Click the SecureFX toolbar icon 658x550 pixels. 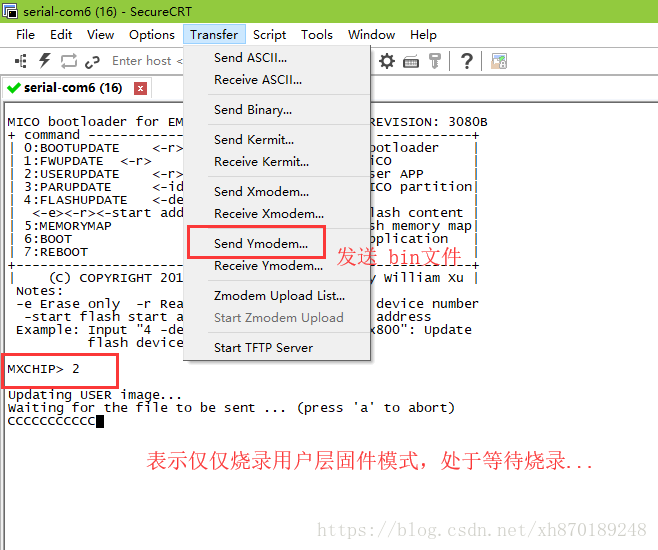click(499, 61)
